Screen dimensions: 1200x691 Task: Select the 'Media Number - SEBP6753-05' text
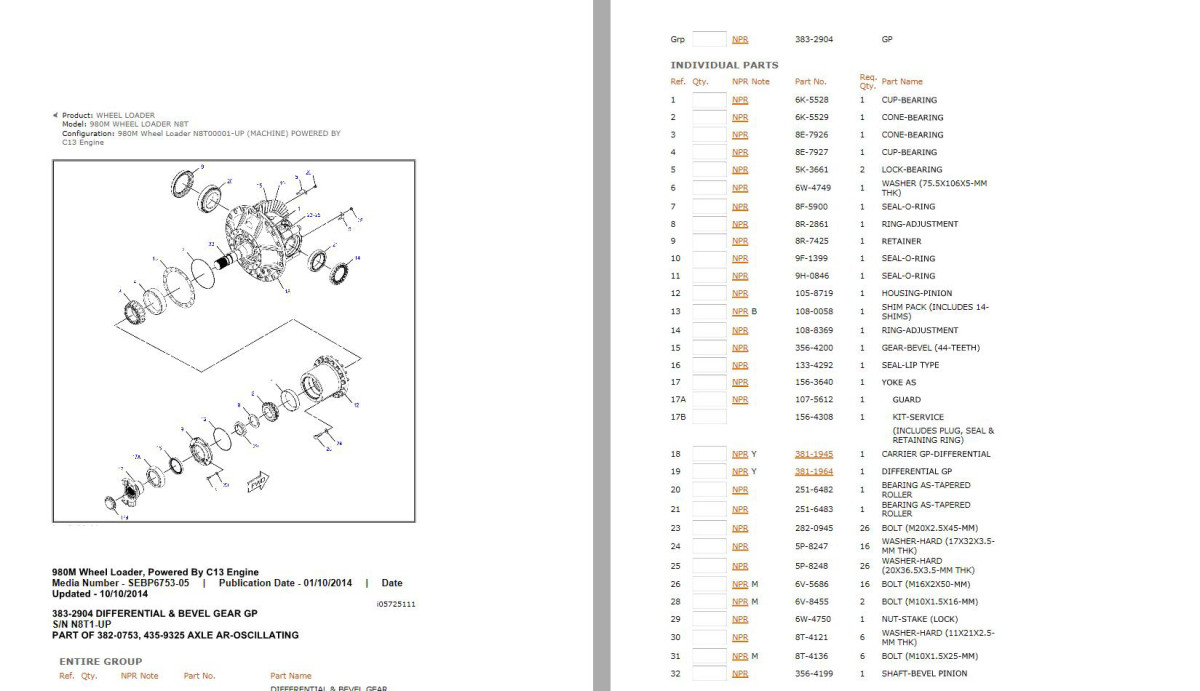(x=120, y=583)
